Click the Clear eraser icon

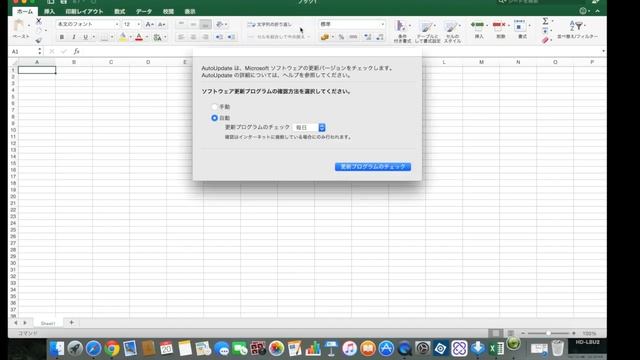tap(545, 40)
